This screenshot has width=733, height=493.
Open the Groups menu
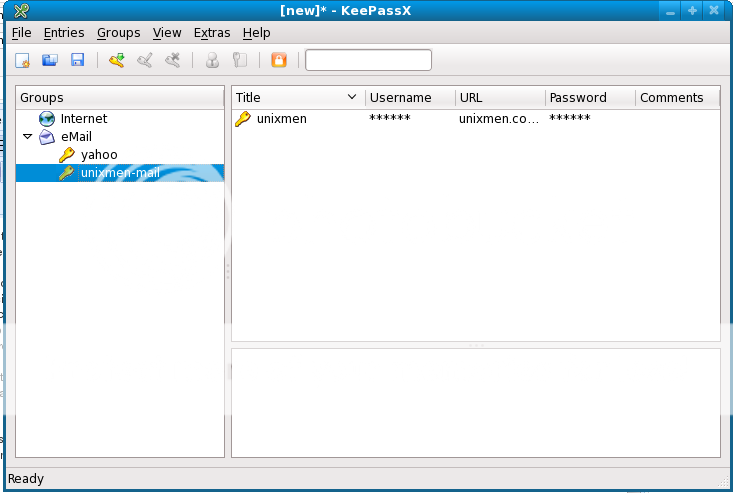(x=119, y=33)
